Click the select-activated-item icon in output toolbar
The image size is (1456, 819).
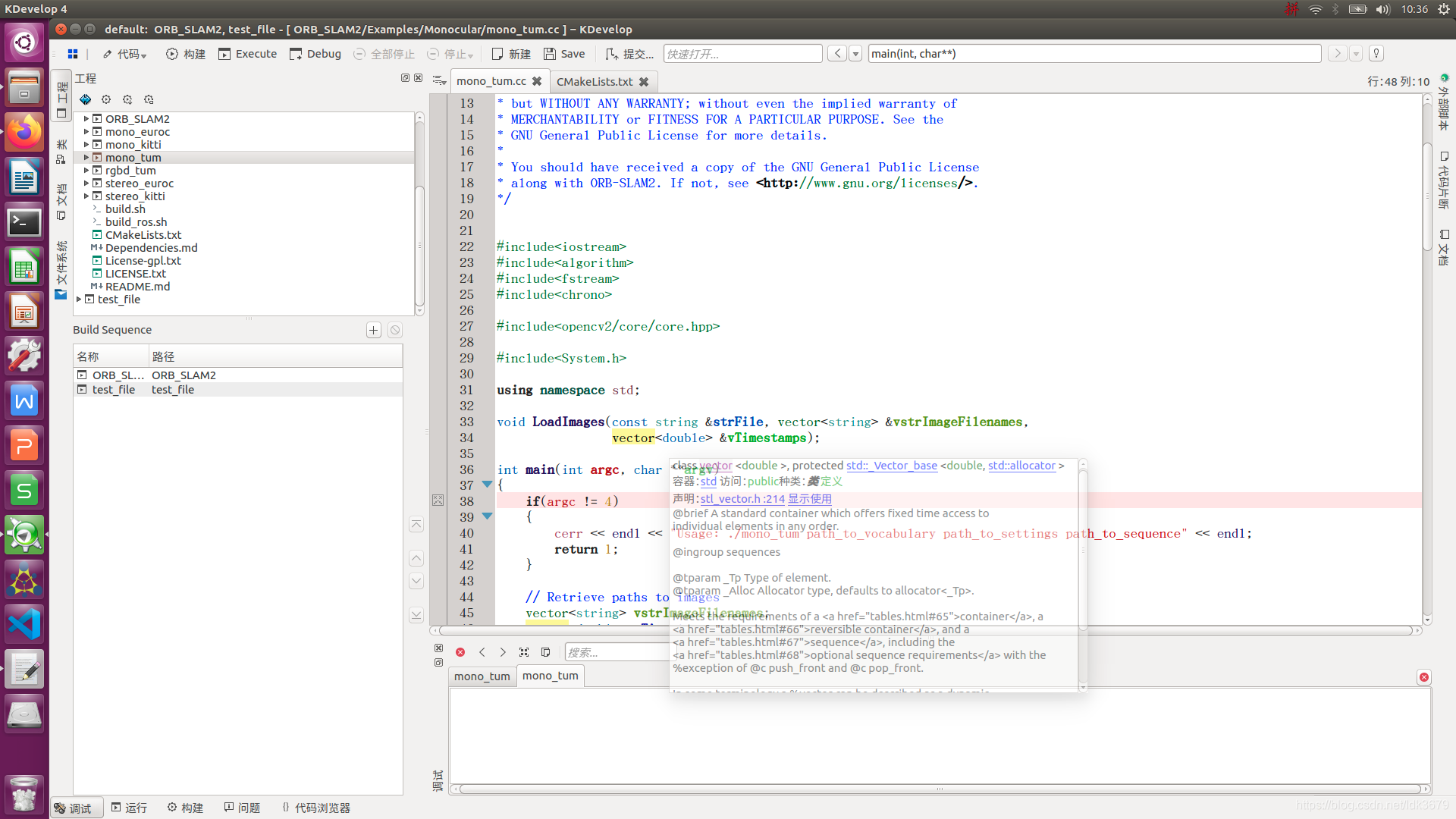[x=524, y=652]
